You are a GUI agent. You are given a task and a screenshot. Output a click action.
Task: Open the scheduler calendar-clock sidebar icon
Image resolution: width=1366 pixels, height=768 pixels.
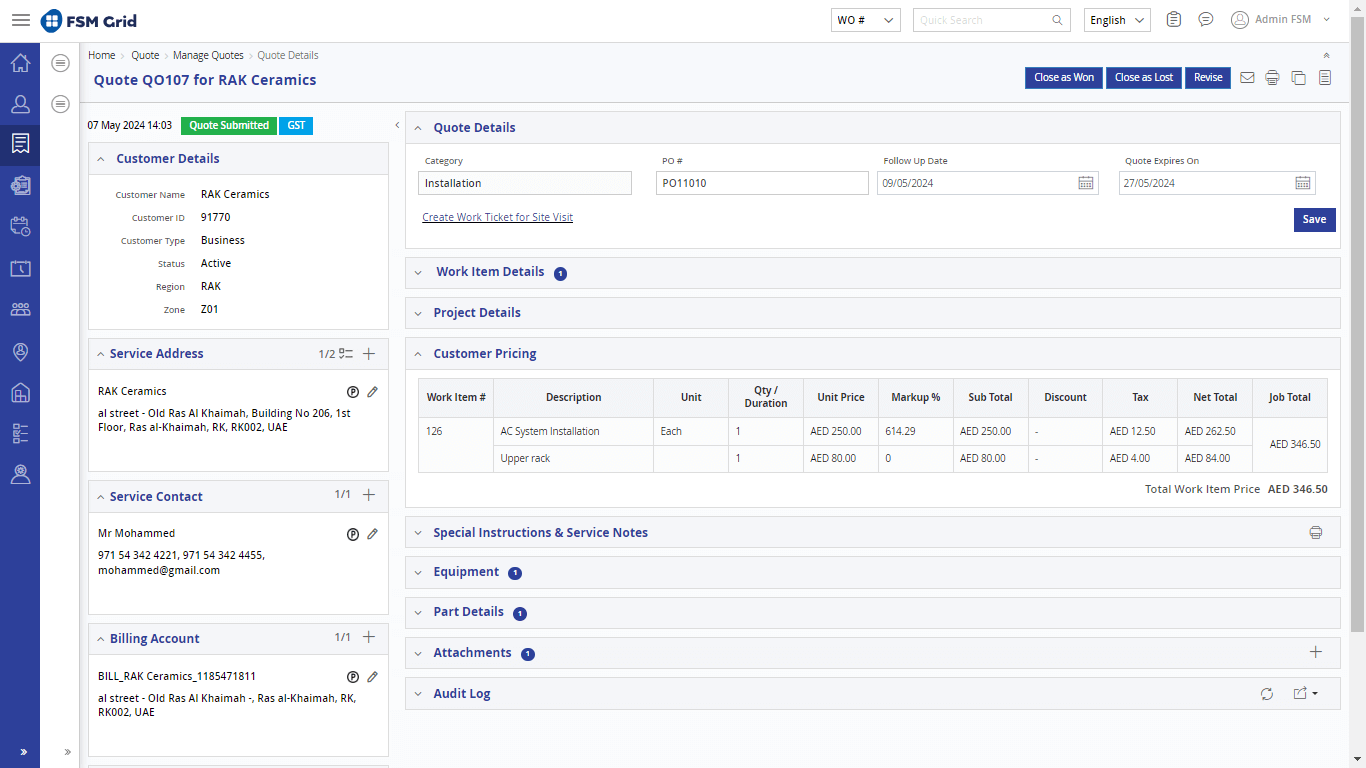20,226
